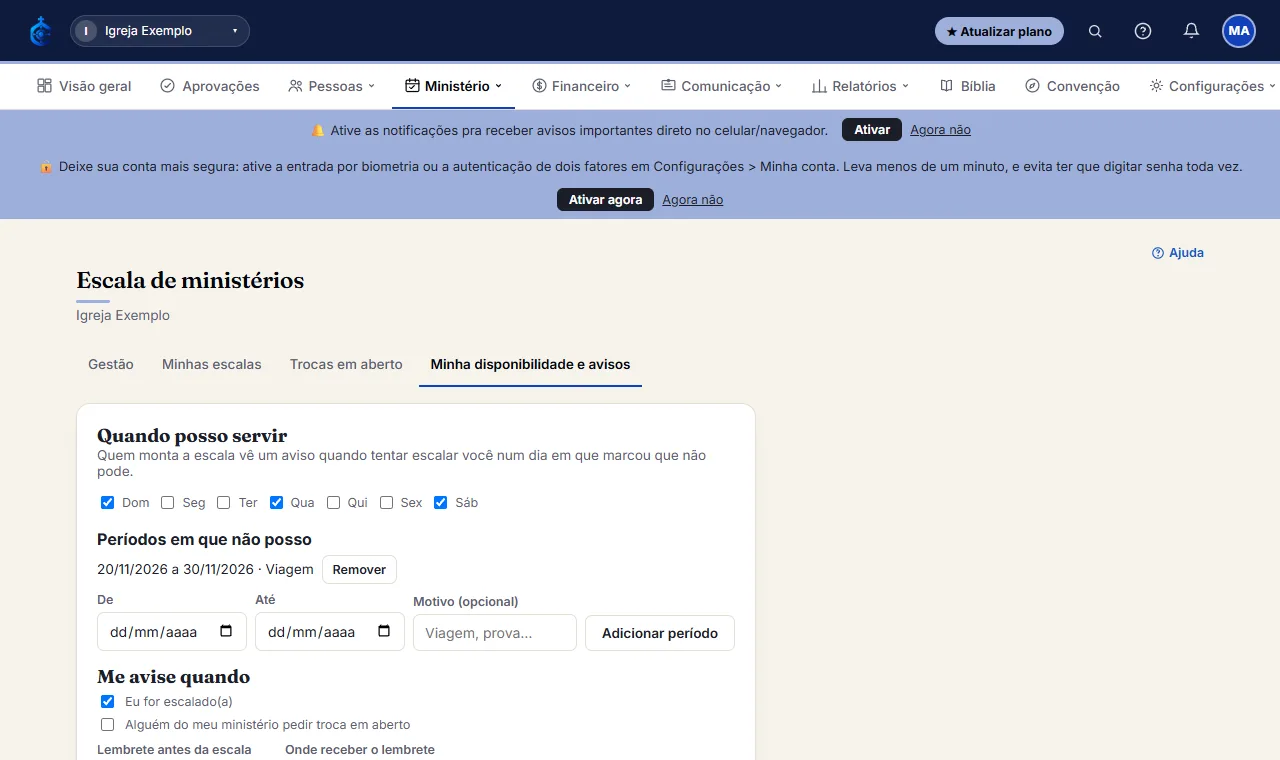1280x760 pixels.
Task: Open the Ajuda link
Action: point(1178,253)
